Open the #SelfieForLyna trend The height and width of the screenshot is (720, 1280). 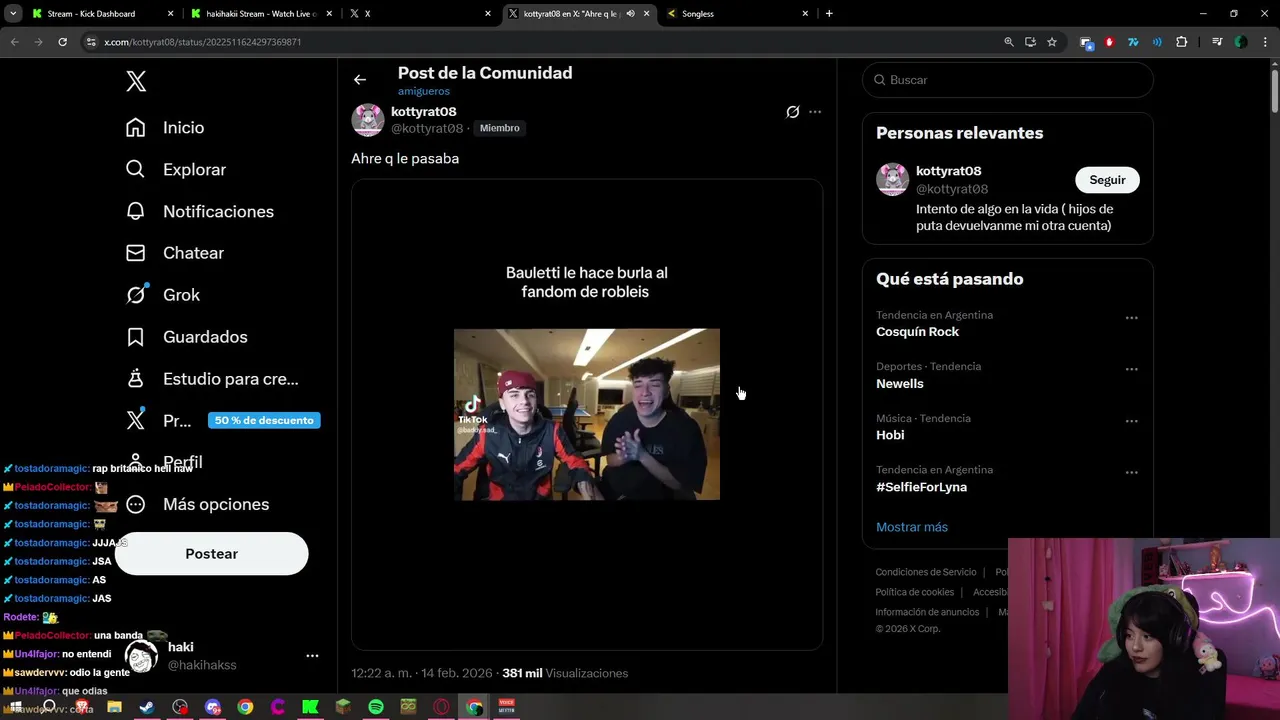921,487
